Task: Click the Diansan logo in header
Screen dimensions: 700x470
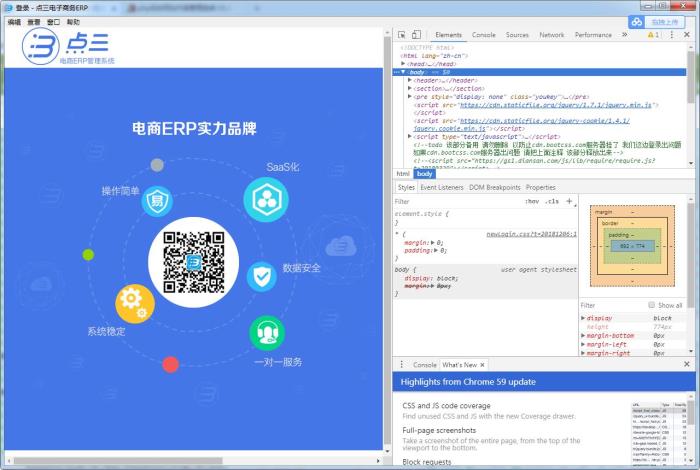Action: [67, 46]
